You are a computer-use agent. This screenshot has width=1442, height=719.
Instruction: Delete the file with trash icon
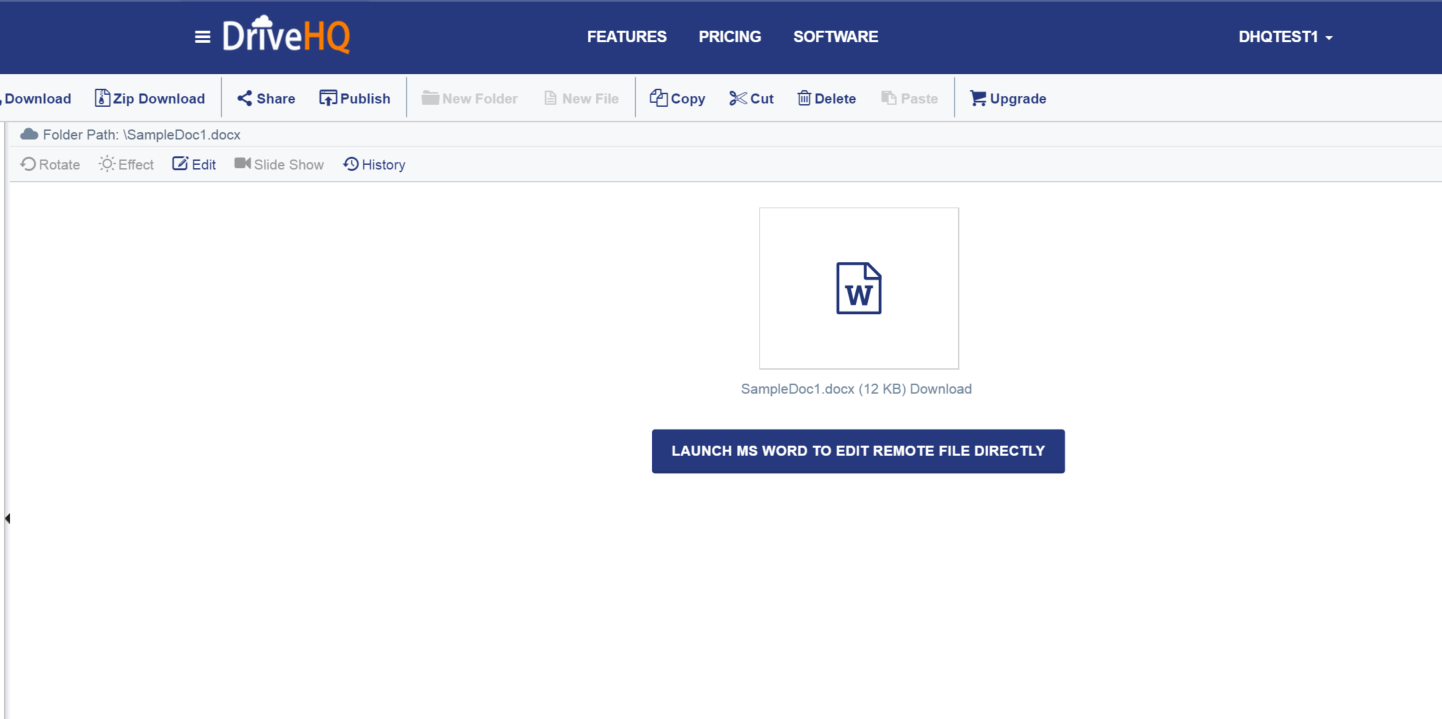click(x=804, y=98)
